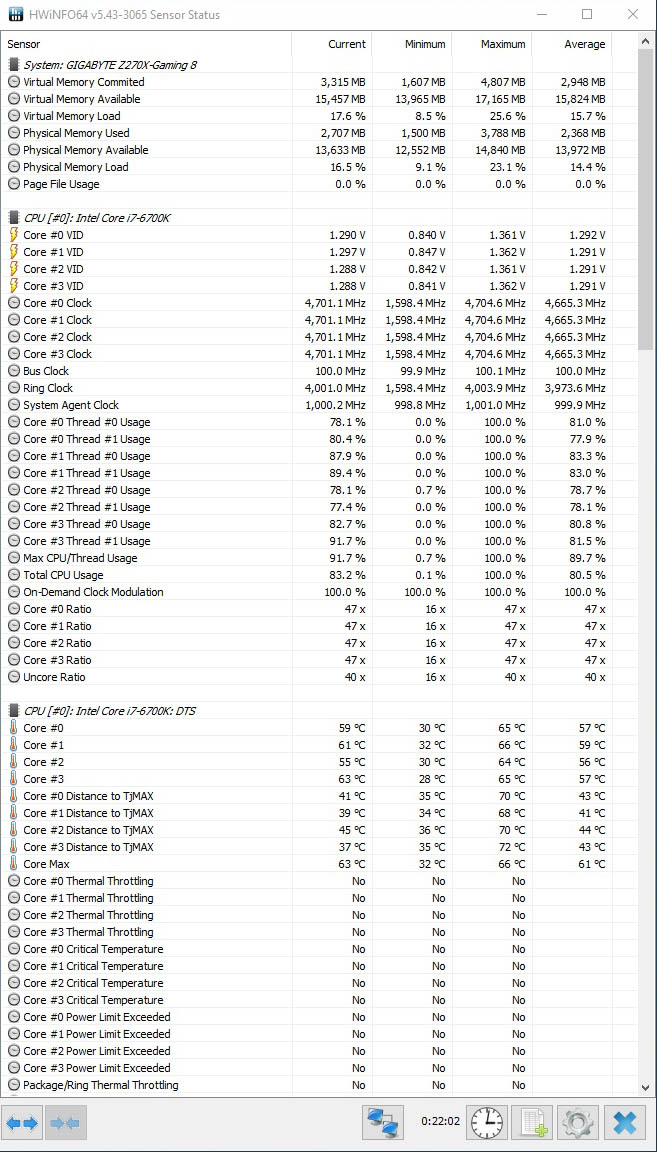657x1152 pixels.
Task: Click the vertical scrollbar thumb
Action: pyautogui.click(x=645, y=198)
